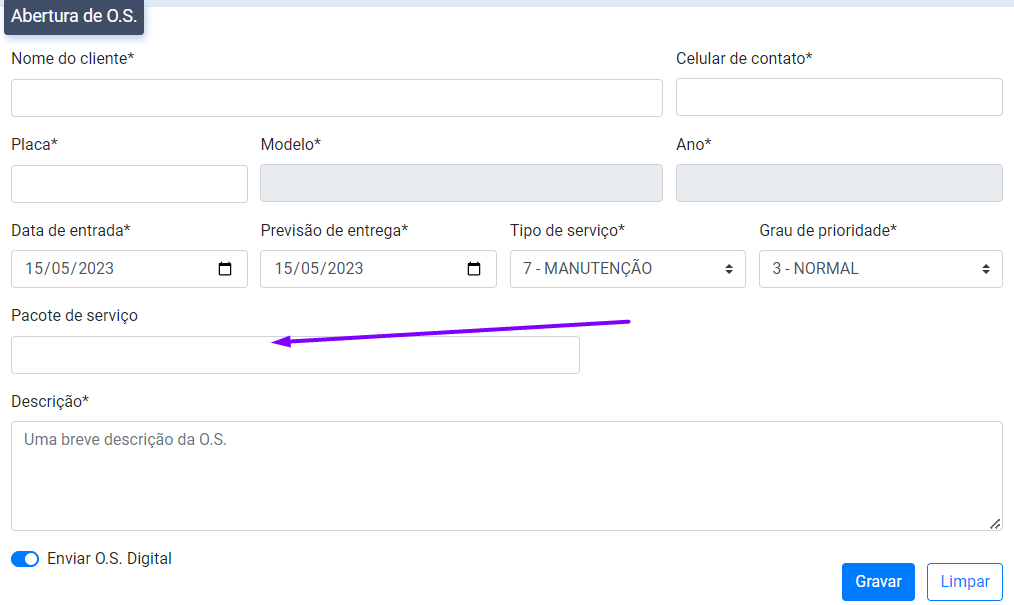1014x605 pixels.
Task: Disable the Enviar O.S. Digital switch
Action: [x=25, y=559]
